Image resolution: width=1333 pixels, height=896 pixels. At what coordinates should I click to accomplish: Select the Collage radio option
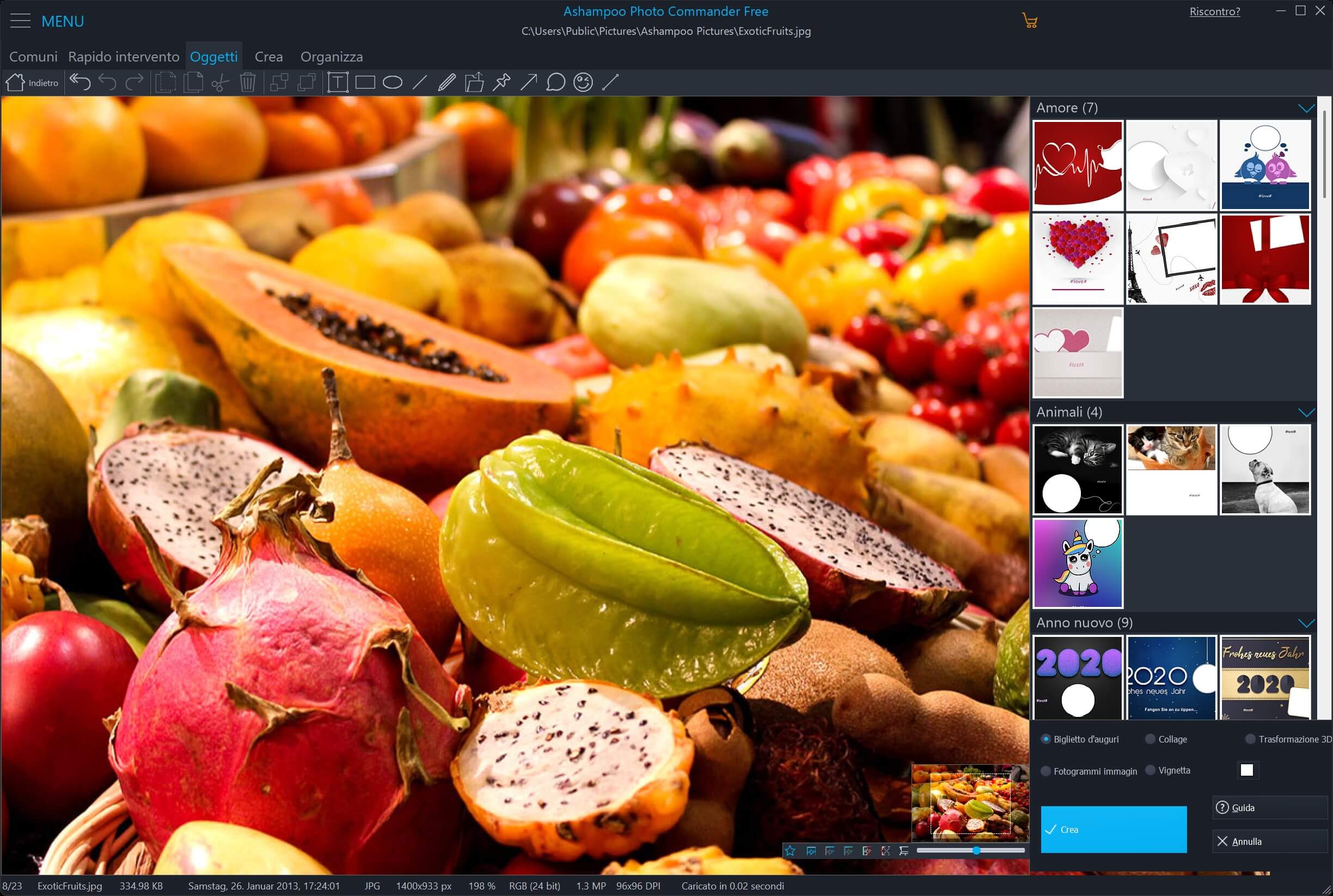tap(1151, 739)
